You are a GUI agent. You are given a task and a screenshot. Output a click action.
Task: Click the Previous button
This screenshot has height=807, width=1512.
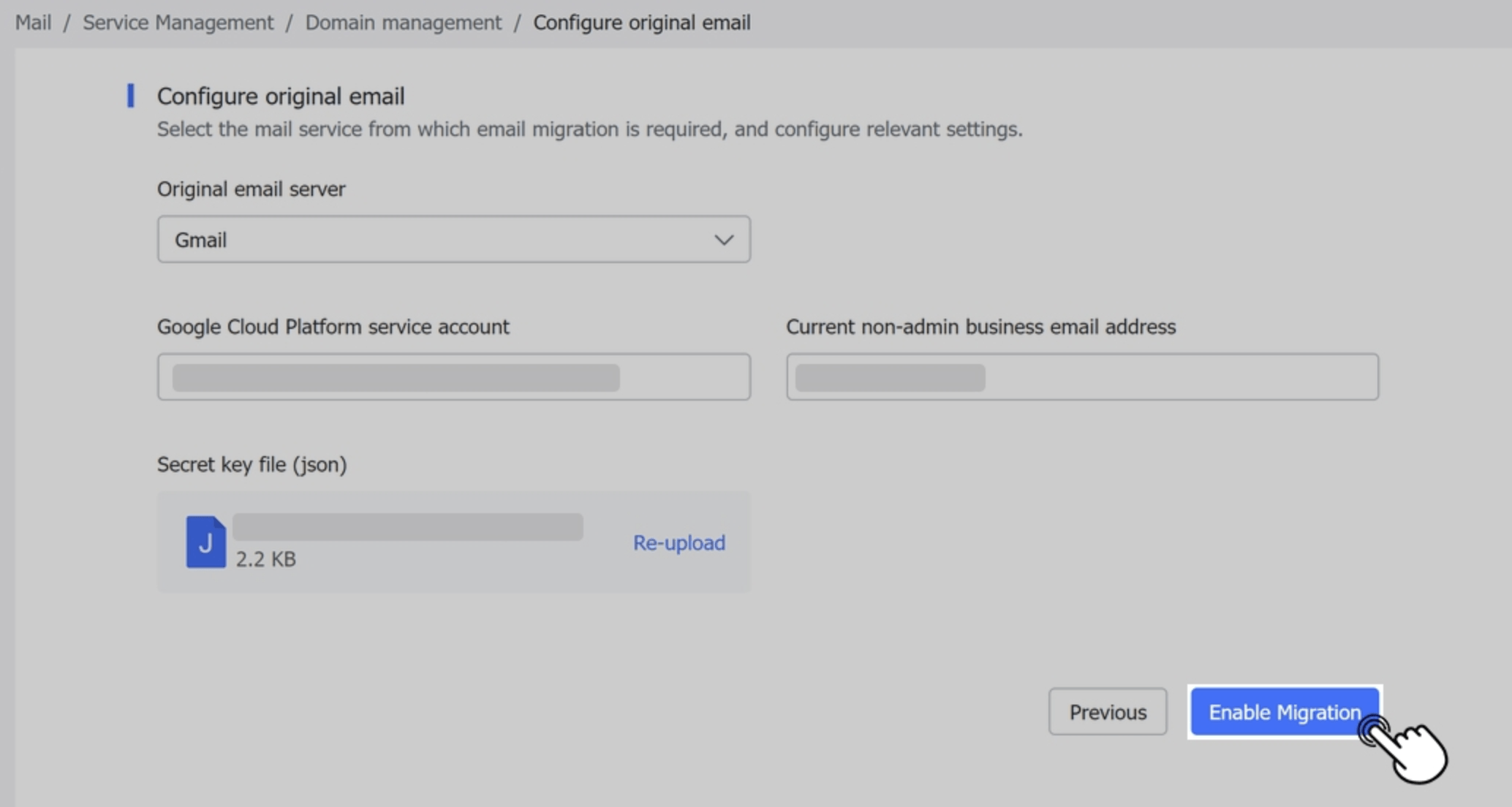(x=1107, y=711)
